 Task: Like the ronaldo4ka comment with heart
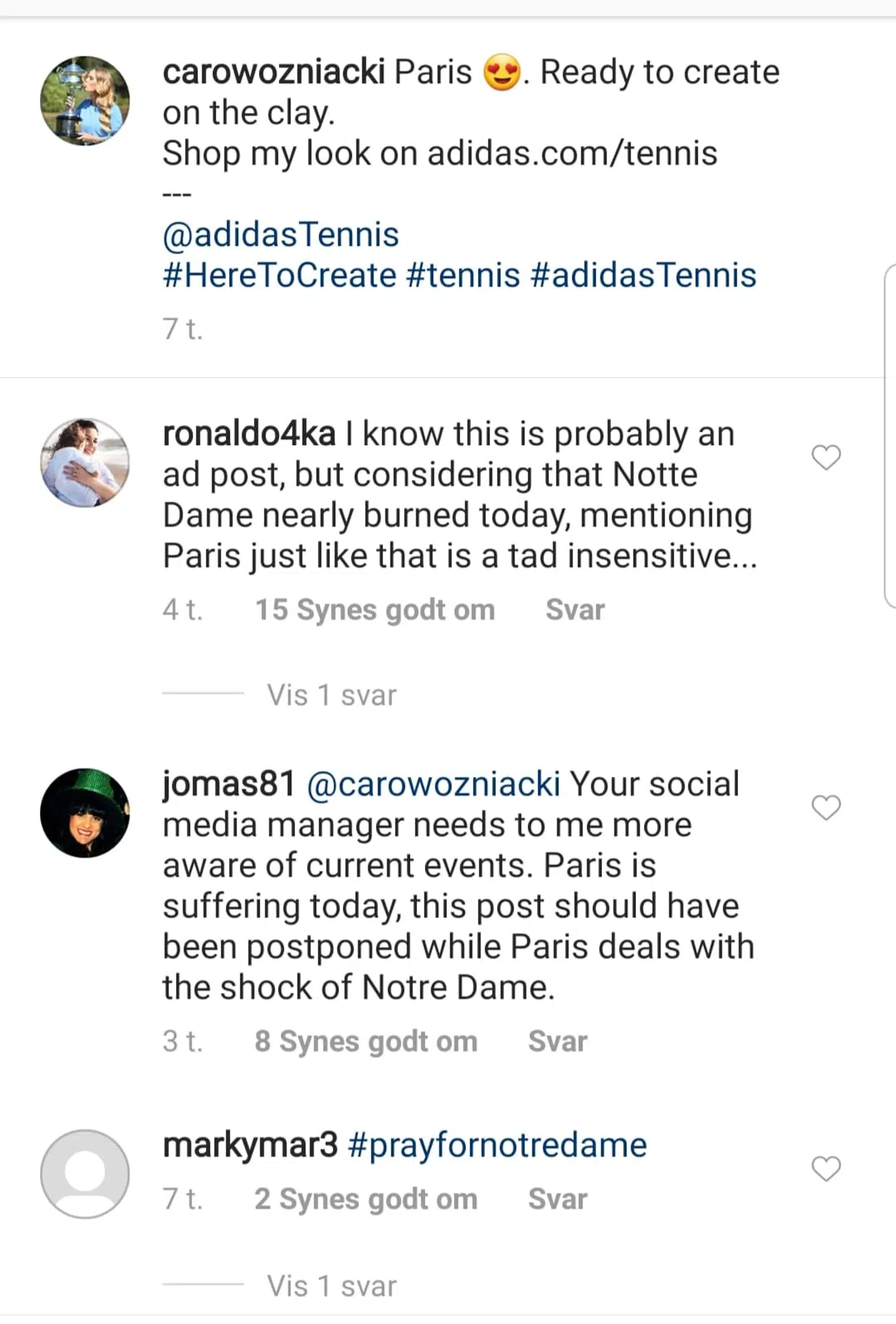click(826, 458)
